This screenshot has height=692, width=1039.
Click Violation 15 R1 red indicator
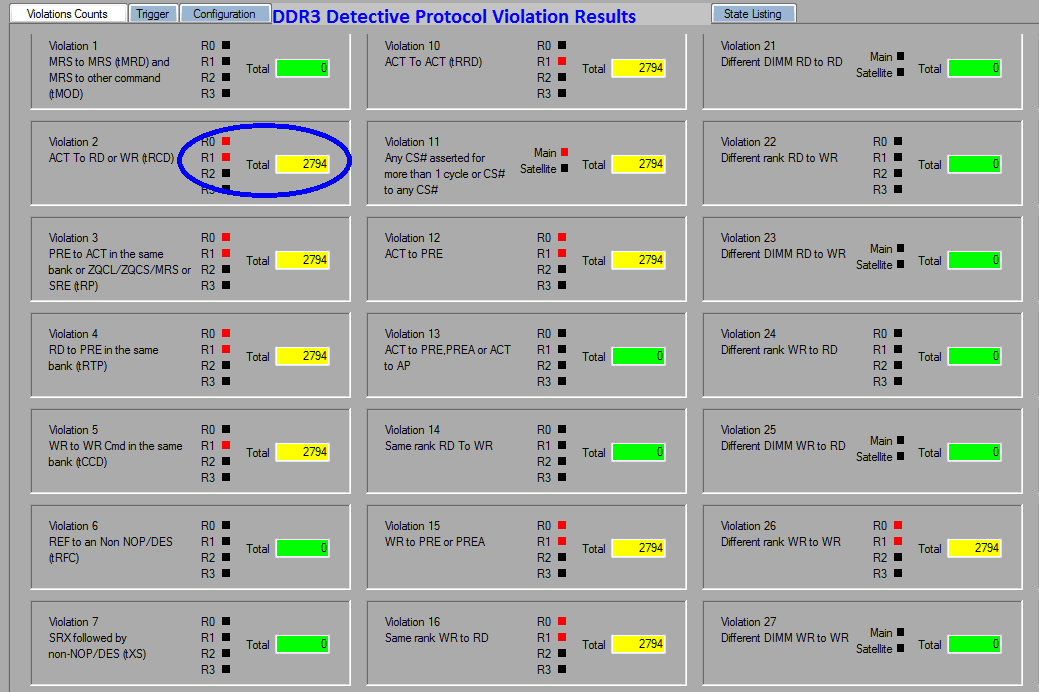562,542
